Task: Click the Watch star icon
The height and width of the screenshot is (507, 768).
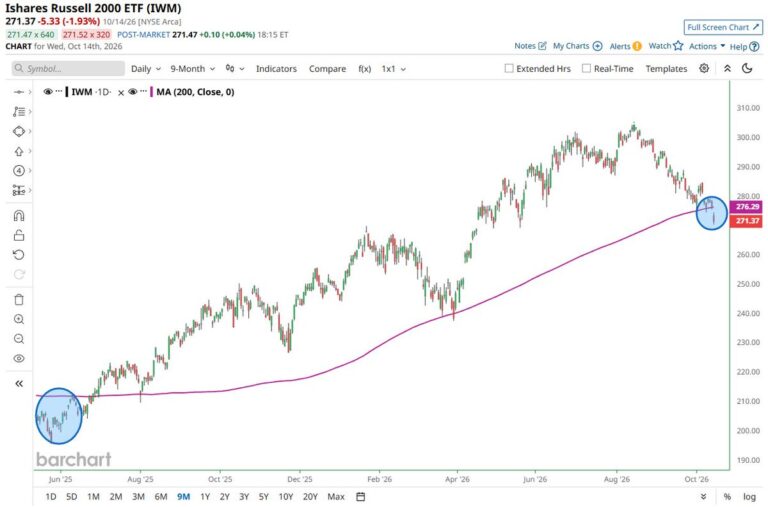Action: (678, 46)
